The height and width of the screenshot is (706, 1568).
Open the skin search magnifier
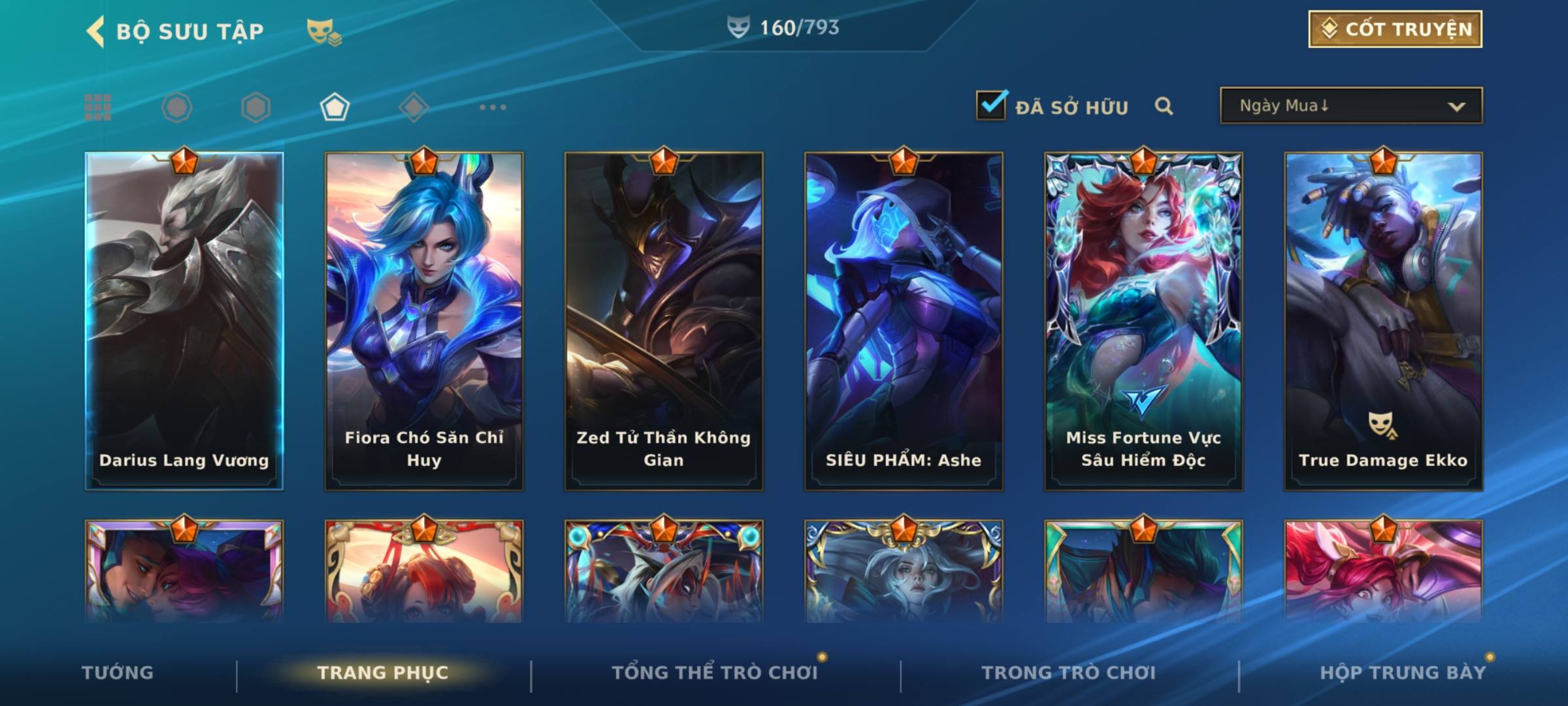pos(1164,106)
